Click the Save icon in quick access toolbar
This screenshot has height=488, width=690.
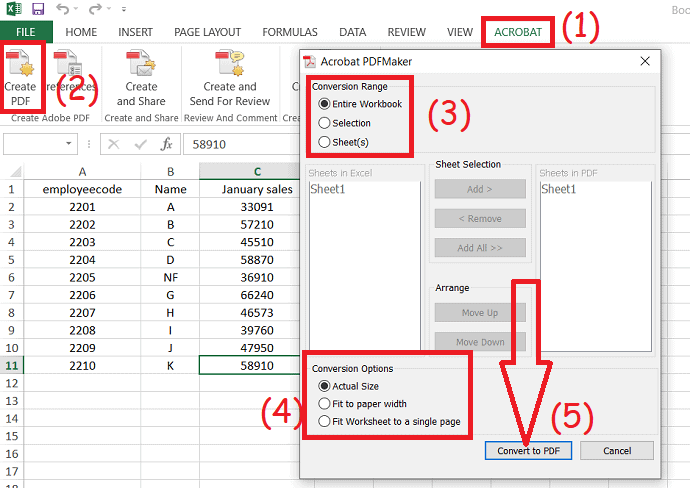point(38,9)
